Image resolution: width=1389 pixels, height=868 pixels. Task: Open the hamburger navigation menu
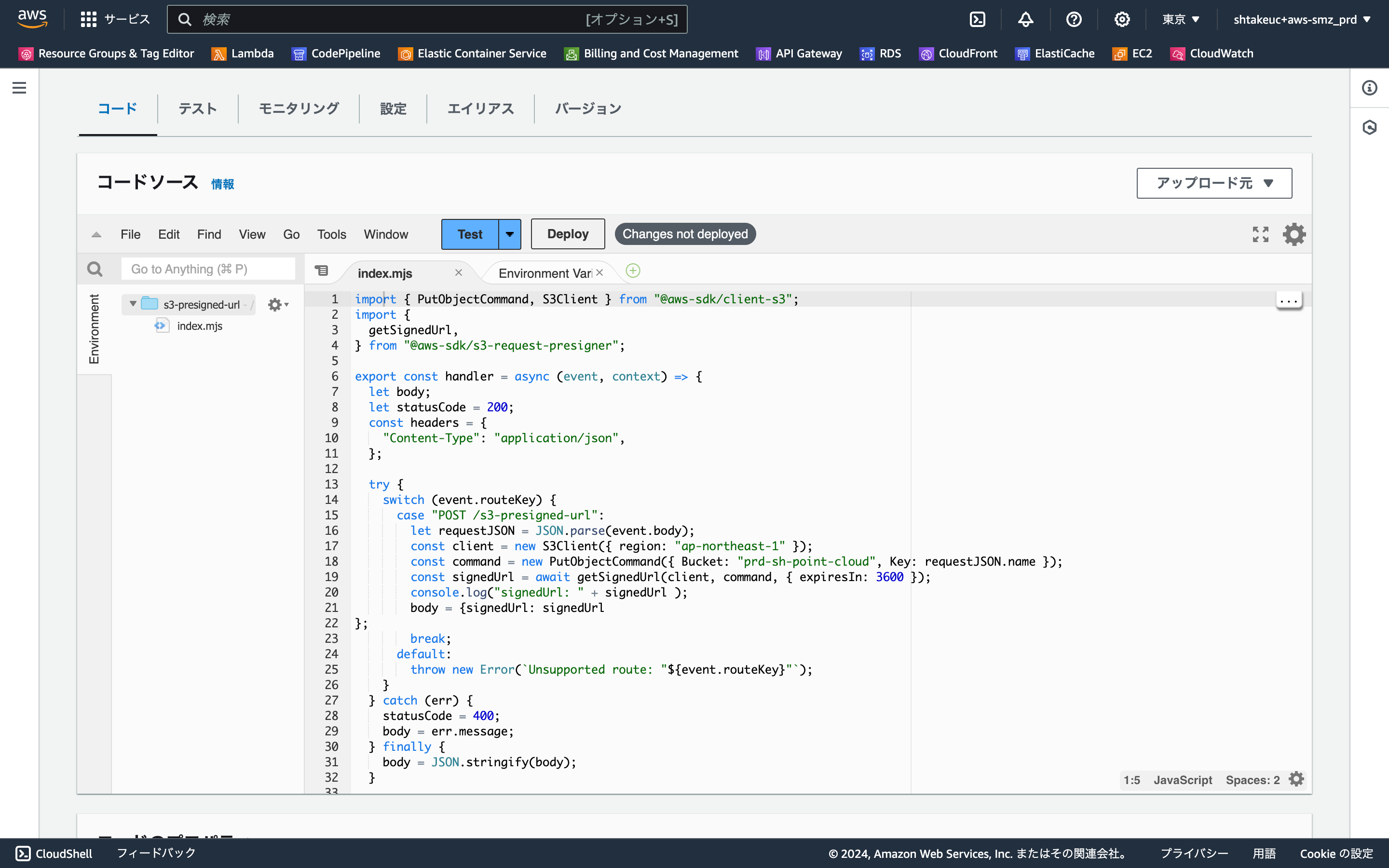coord(19,87)
